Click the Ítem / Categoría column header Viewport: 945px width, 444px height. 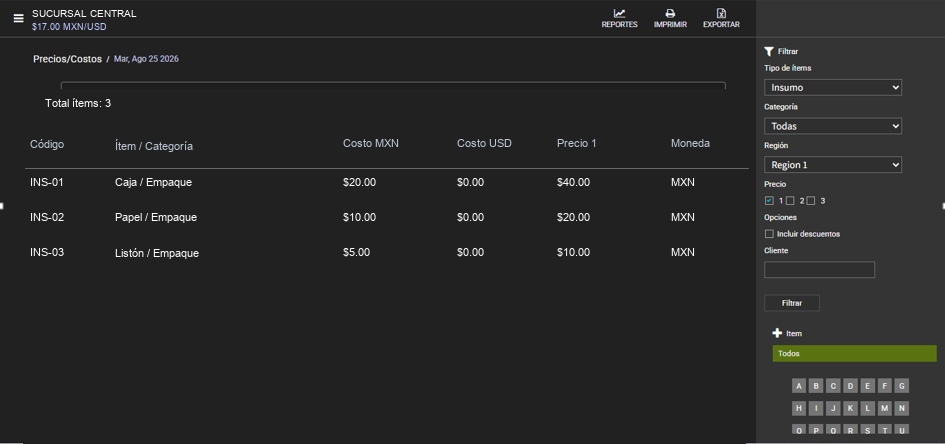154,146
